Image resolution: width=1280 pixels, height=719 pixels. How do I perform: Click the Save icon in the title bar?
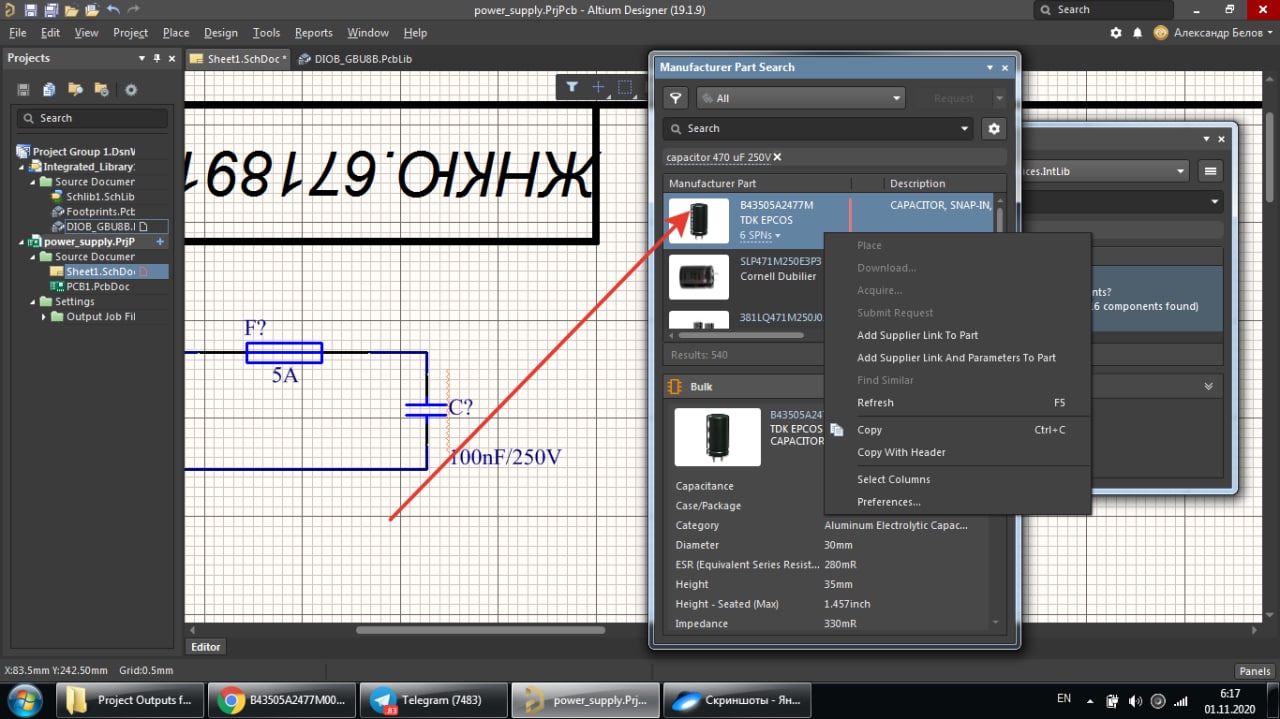point(30,10)
